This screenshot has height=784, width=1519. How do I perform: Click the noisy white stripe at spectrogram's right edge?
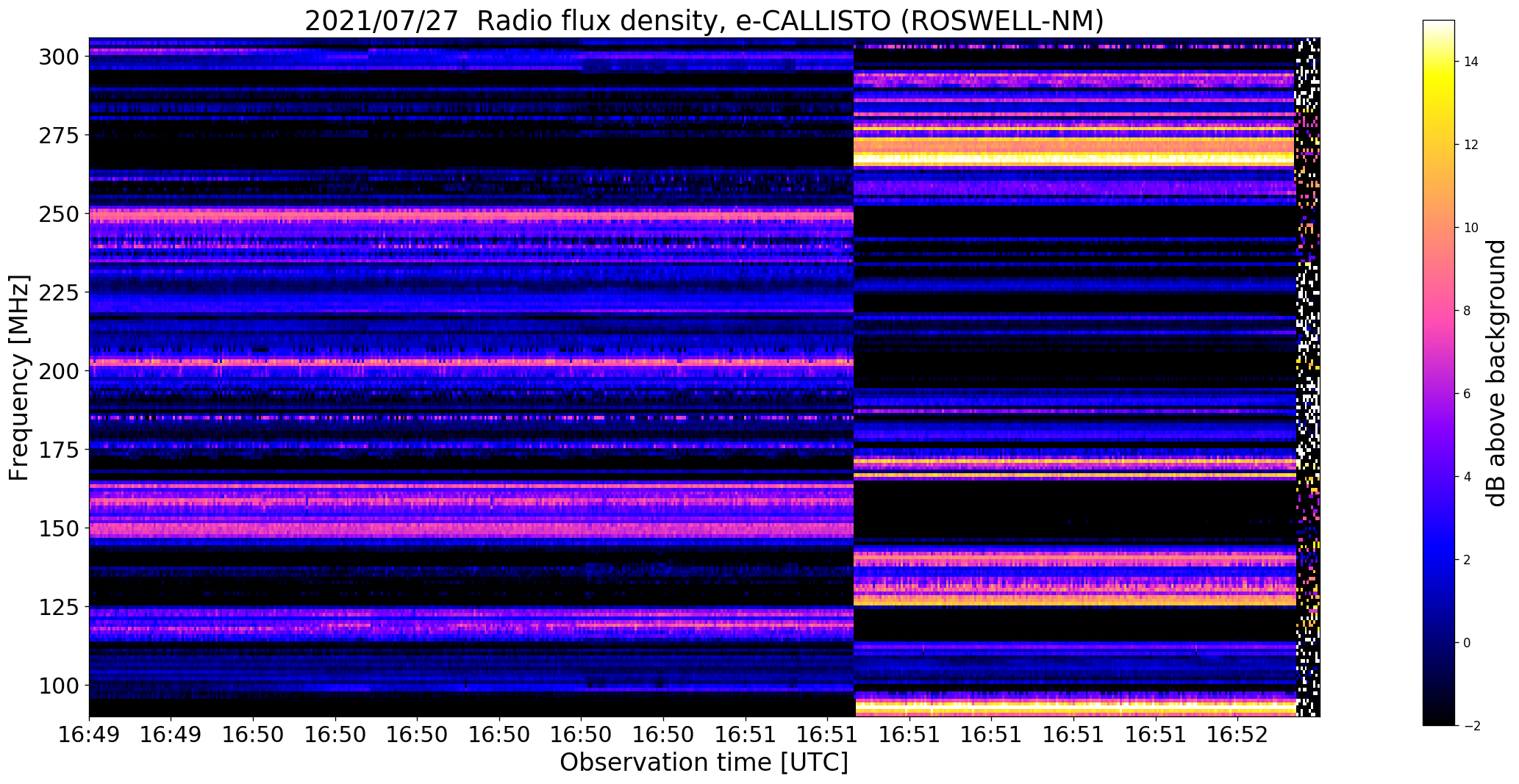tap(1307, 377)
